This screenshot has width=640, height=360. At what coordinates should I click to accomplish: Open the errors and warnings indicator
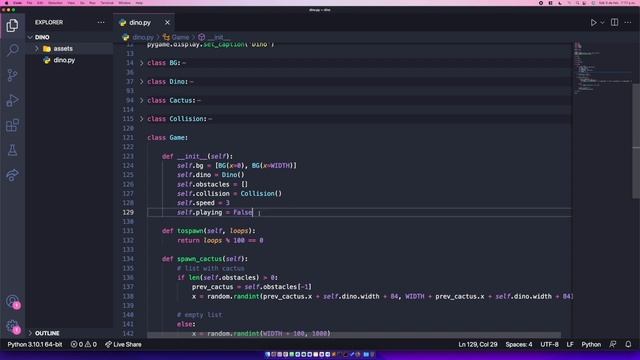[84, 344]
